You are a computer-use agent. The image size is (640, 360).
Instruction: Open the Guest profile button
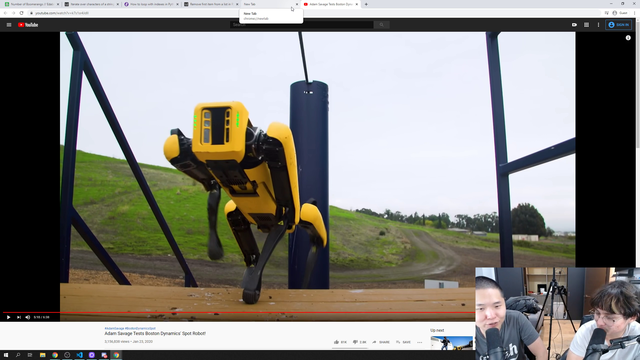click(x=620, y=13)
